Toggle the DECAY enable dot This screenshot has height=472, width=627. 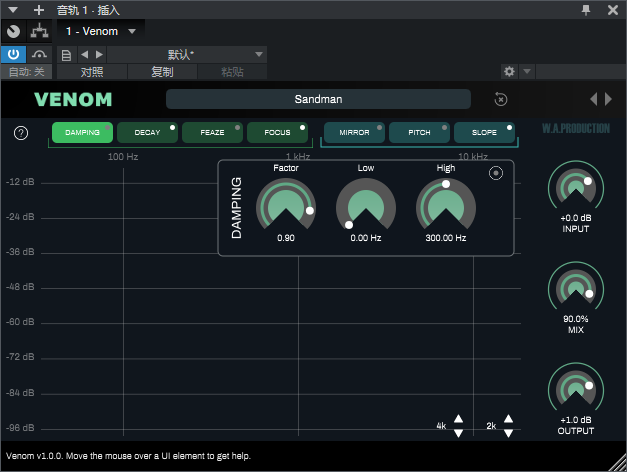tap(172, 128)
